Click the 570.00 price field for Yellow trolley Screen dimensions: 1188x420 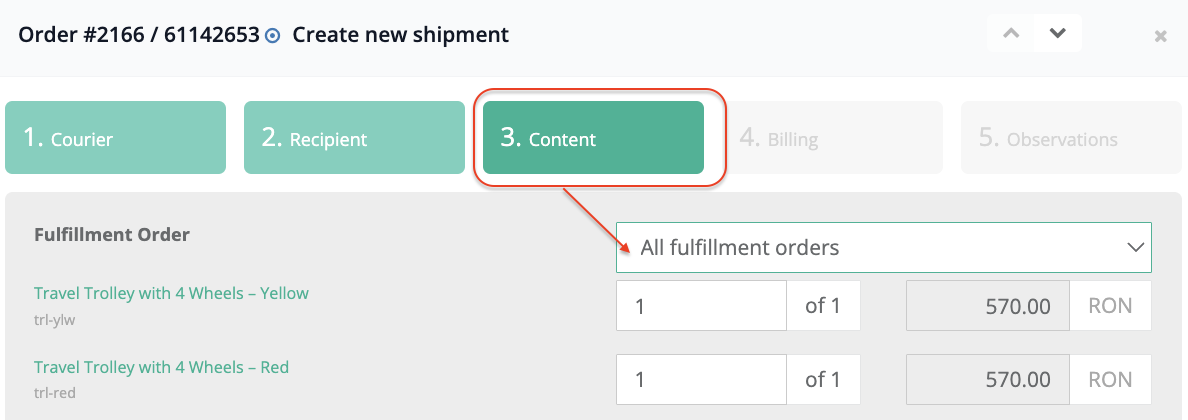[x=988, y=306]
